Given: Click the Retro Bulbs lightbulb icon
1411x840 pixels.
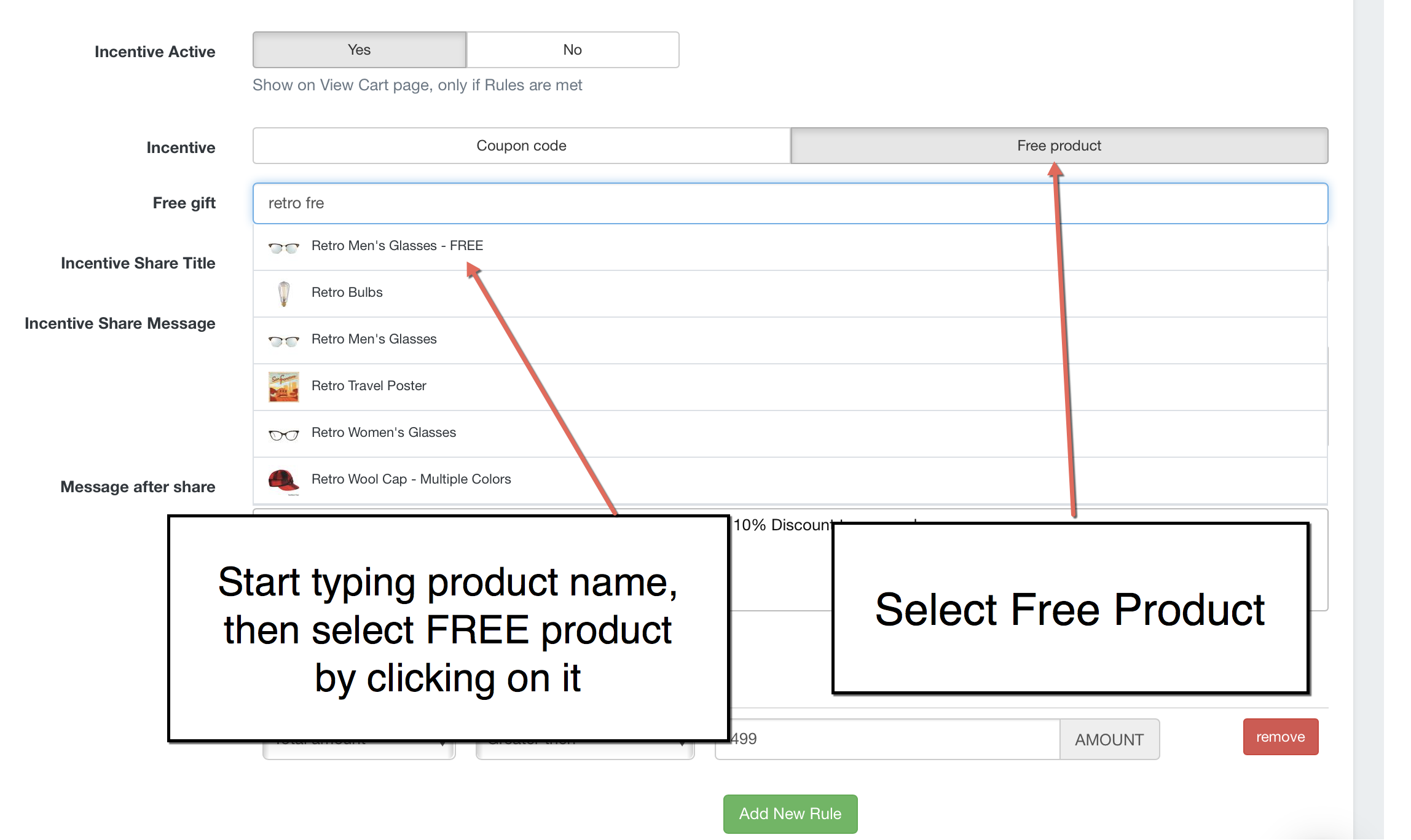Looking at the screenshot, I should (283, 294).
